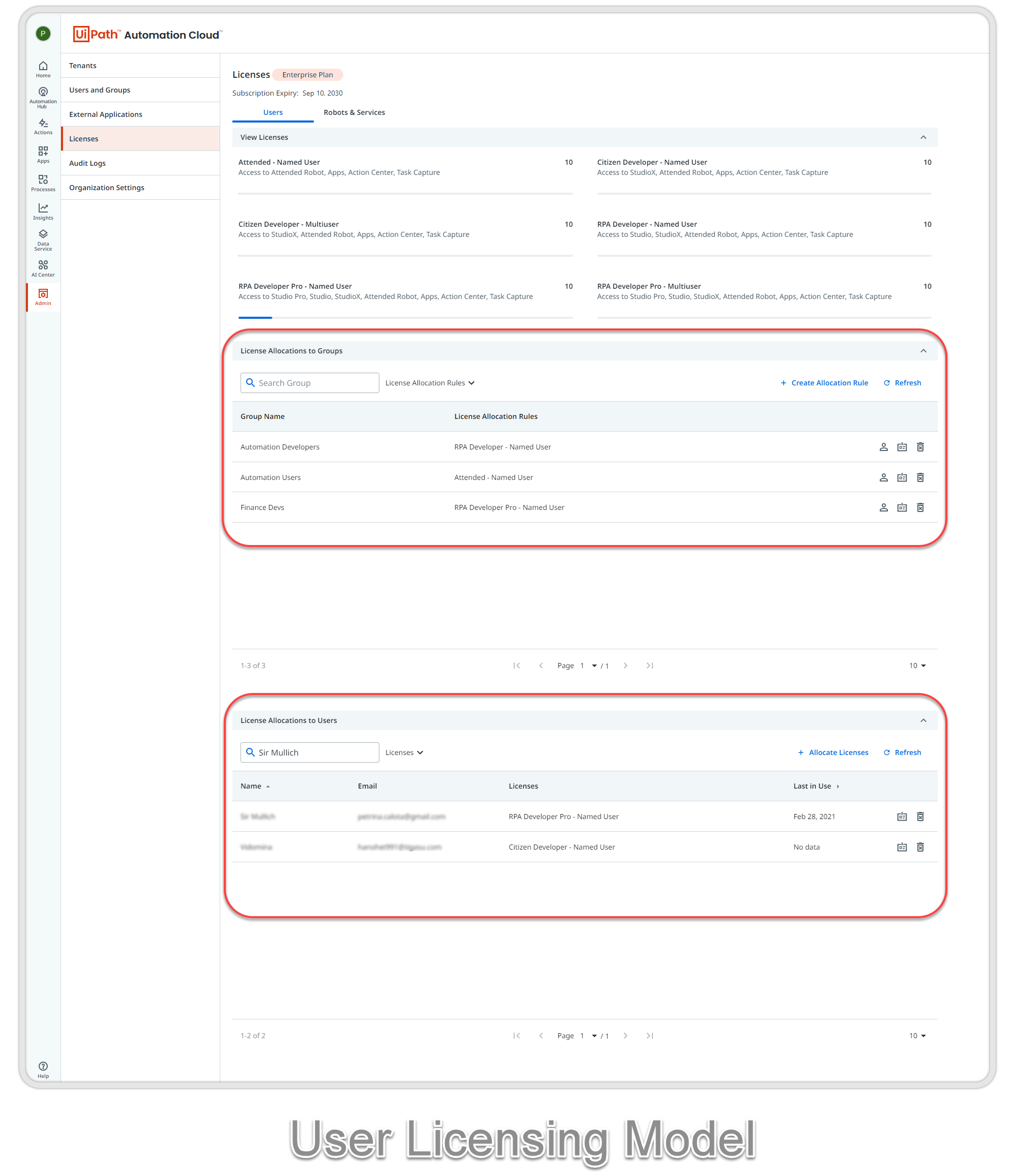Open Home from the left sidebar
The height and width of the screenshot is (1176, 1014).
(43, 68)
